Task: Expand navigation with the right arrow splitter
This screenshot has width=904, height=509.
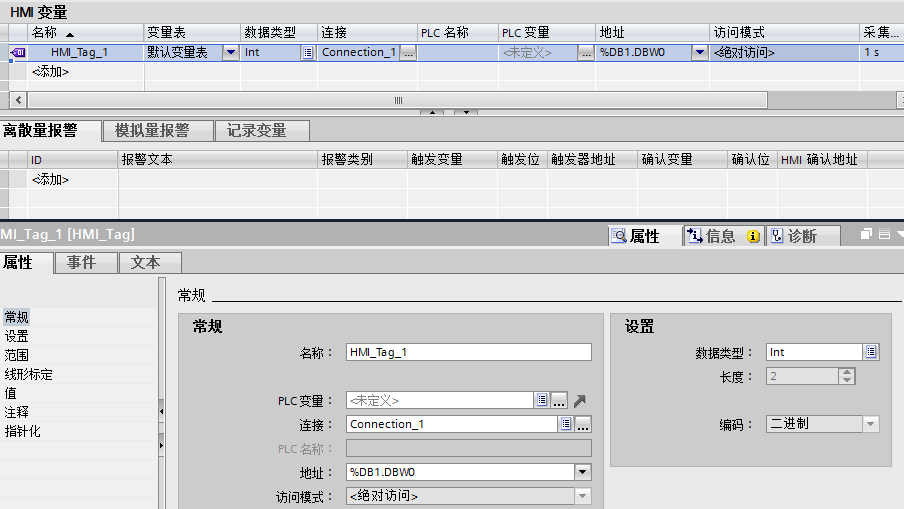Action: [x=161, y=446]
